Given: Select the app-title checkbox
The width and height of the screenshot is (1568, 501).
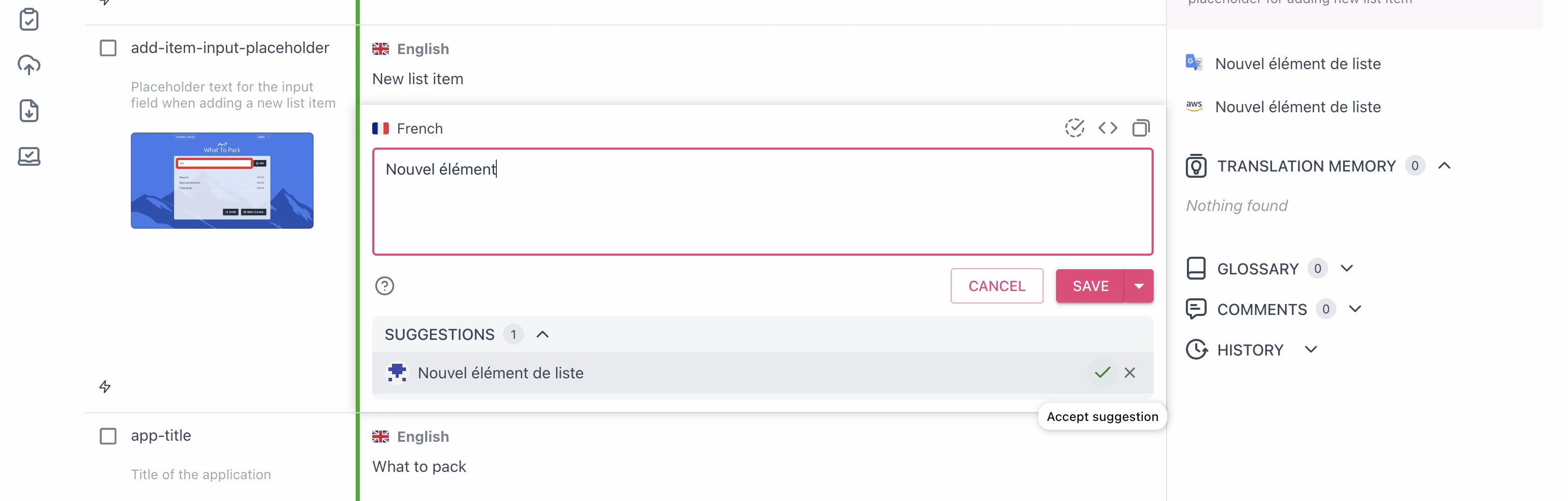Looking at the screenshot, I should pos(109,436).
